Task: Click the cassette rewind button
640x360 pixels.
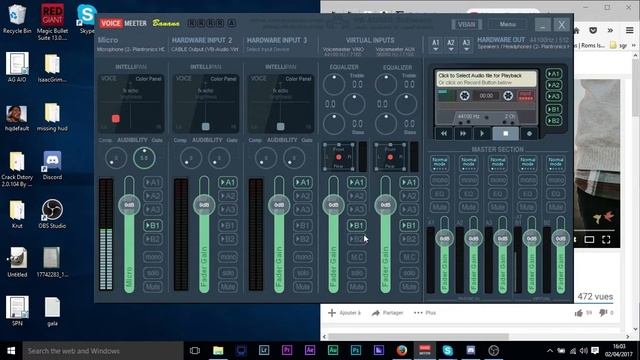Action: (444, 133)
